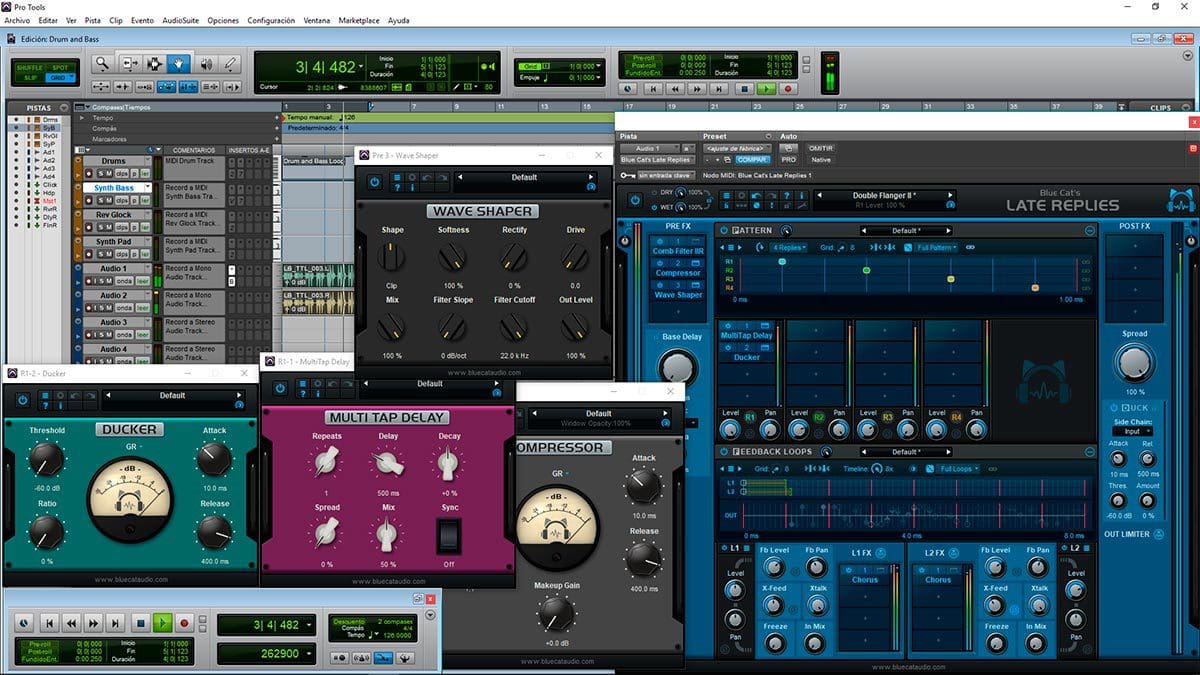Open the Archivo menu
The height and width of the screenshot is (675, 1200).
(17, 20)
